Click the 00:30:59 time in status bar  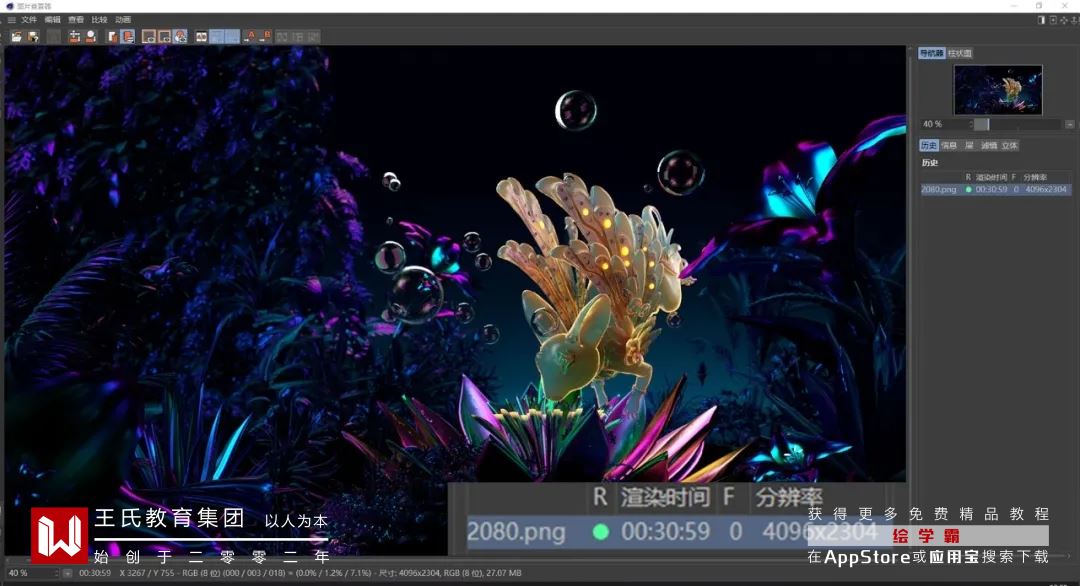pos(94,573)
